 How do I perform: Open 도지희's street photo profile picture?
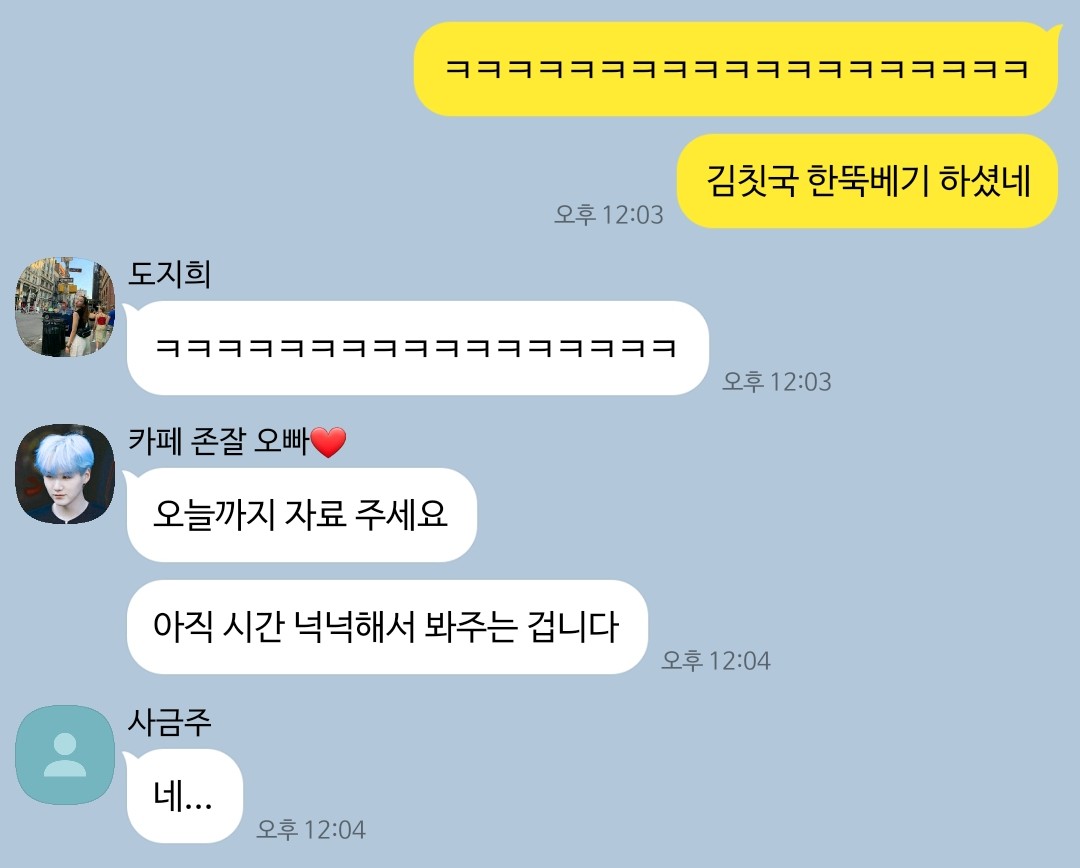[x=65, y=307]
